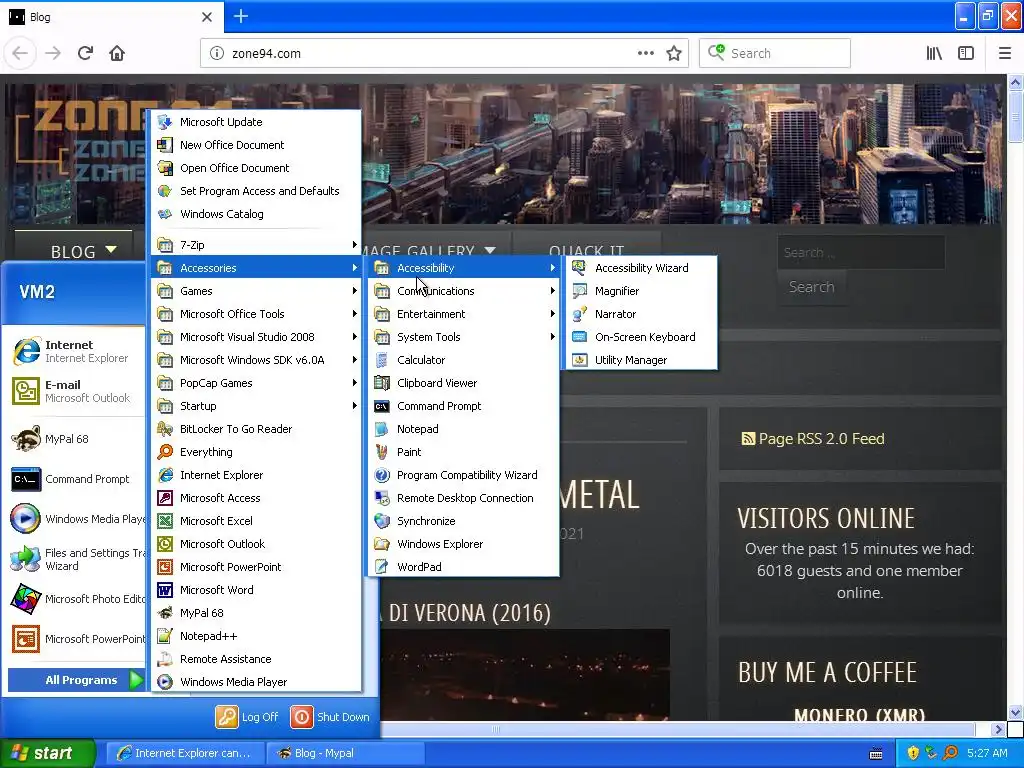Reload the page in browser toolbar
Viewport: 1024px width, 768px height.
(85, 54)
